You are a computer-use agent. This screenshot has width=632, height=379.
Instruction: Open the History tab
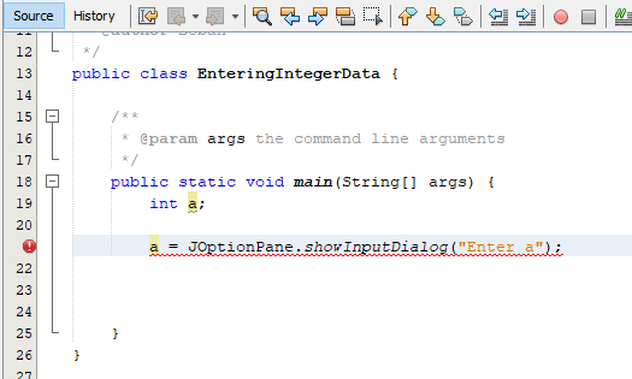coord(94,16)
